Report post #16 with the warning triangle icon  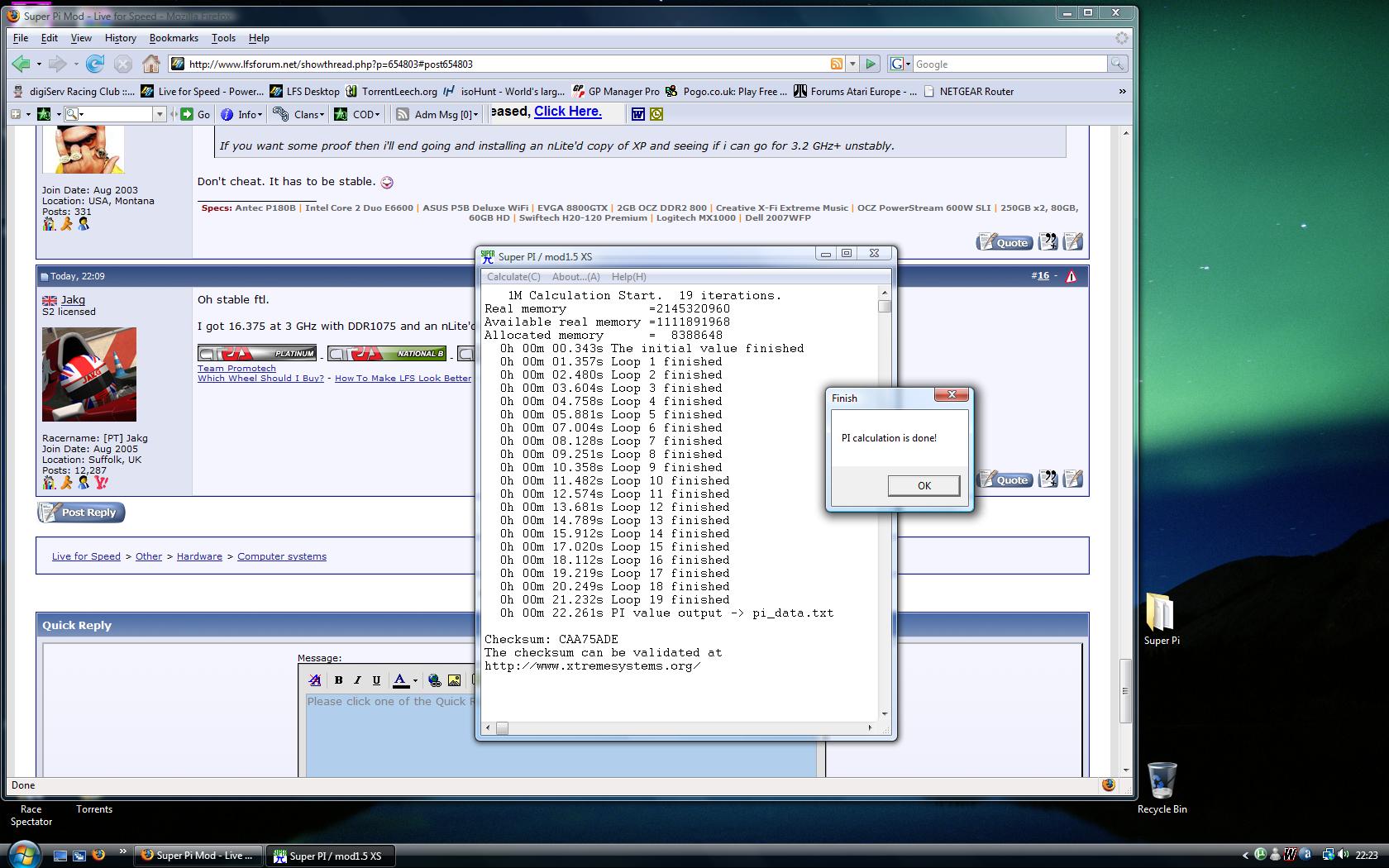click(1072, 276)
